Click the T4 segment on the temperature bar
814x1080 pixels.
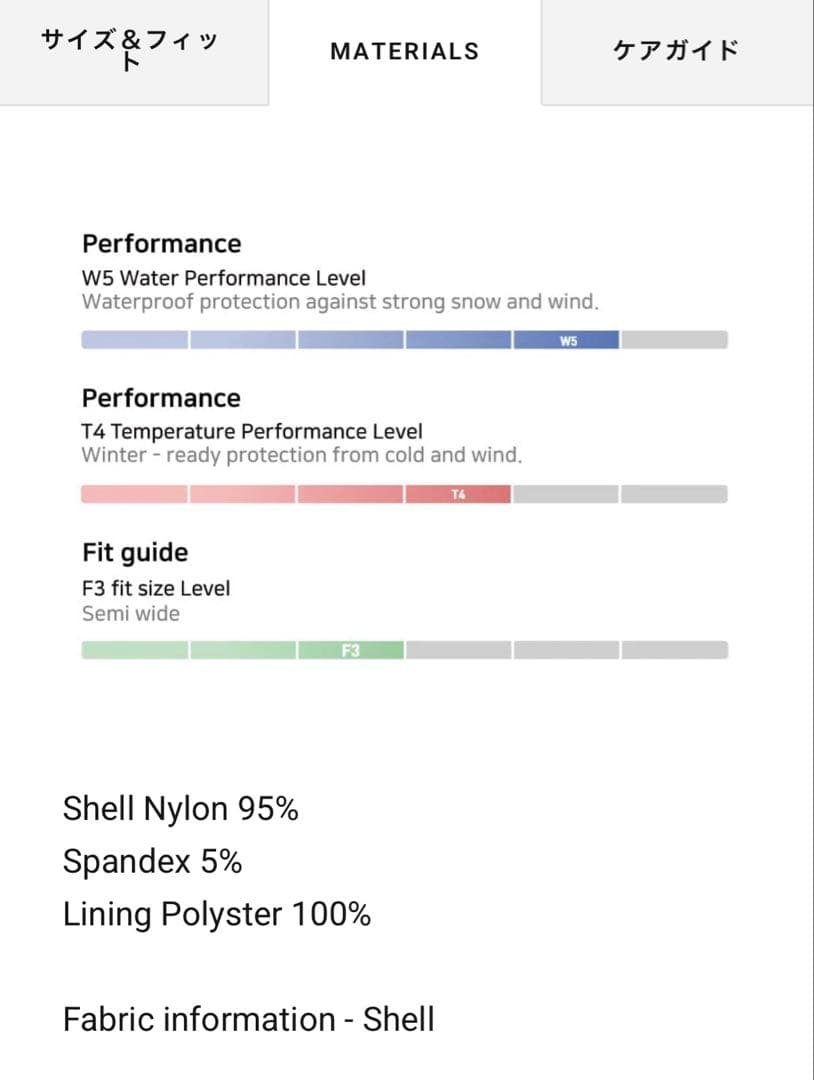coord(458,494)
